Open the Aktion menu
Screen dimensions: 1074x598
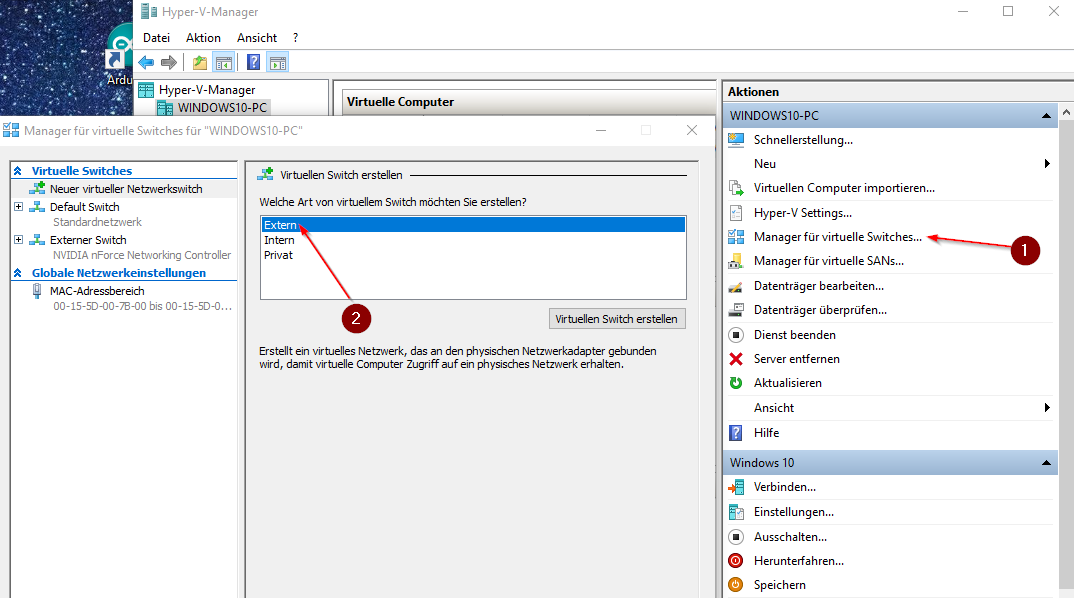coord(203,38)
